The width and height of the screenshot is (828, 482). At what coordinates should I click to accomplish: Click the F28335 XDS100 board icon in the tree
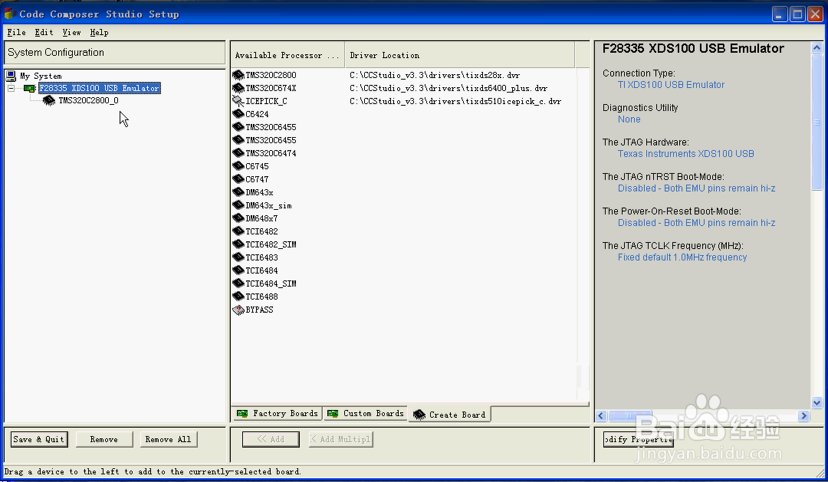click(x=30, y=88)
